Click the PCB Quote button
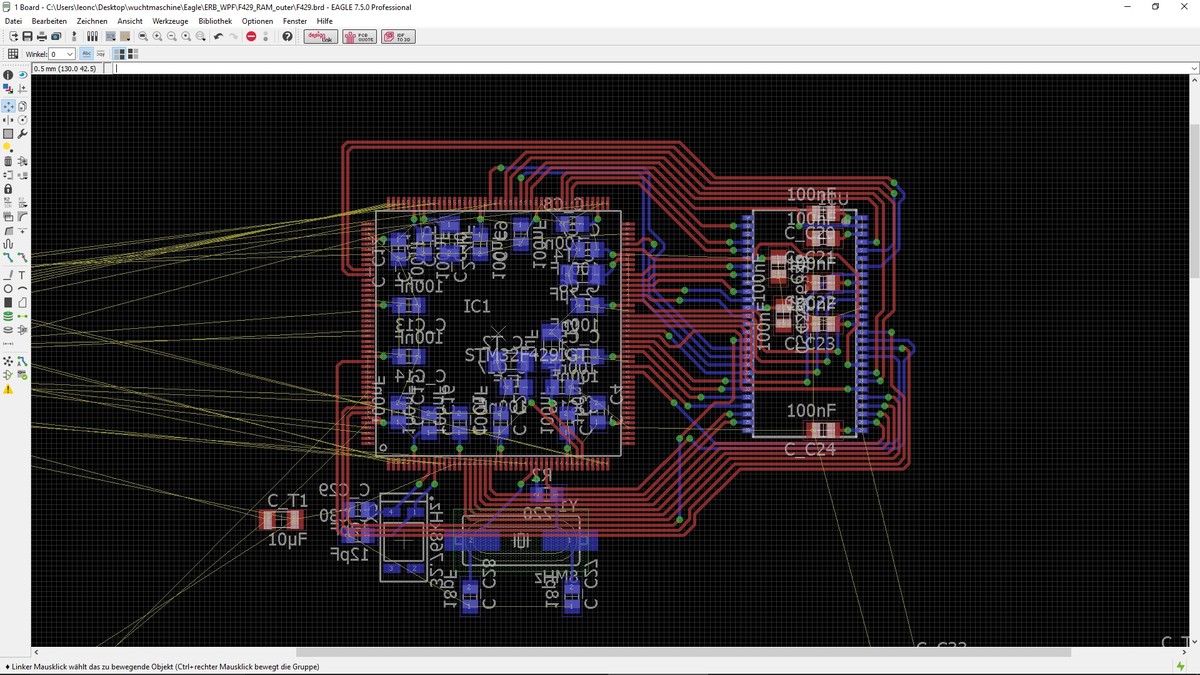 pos(359,37)
